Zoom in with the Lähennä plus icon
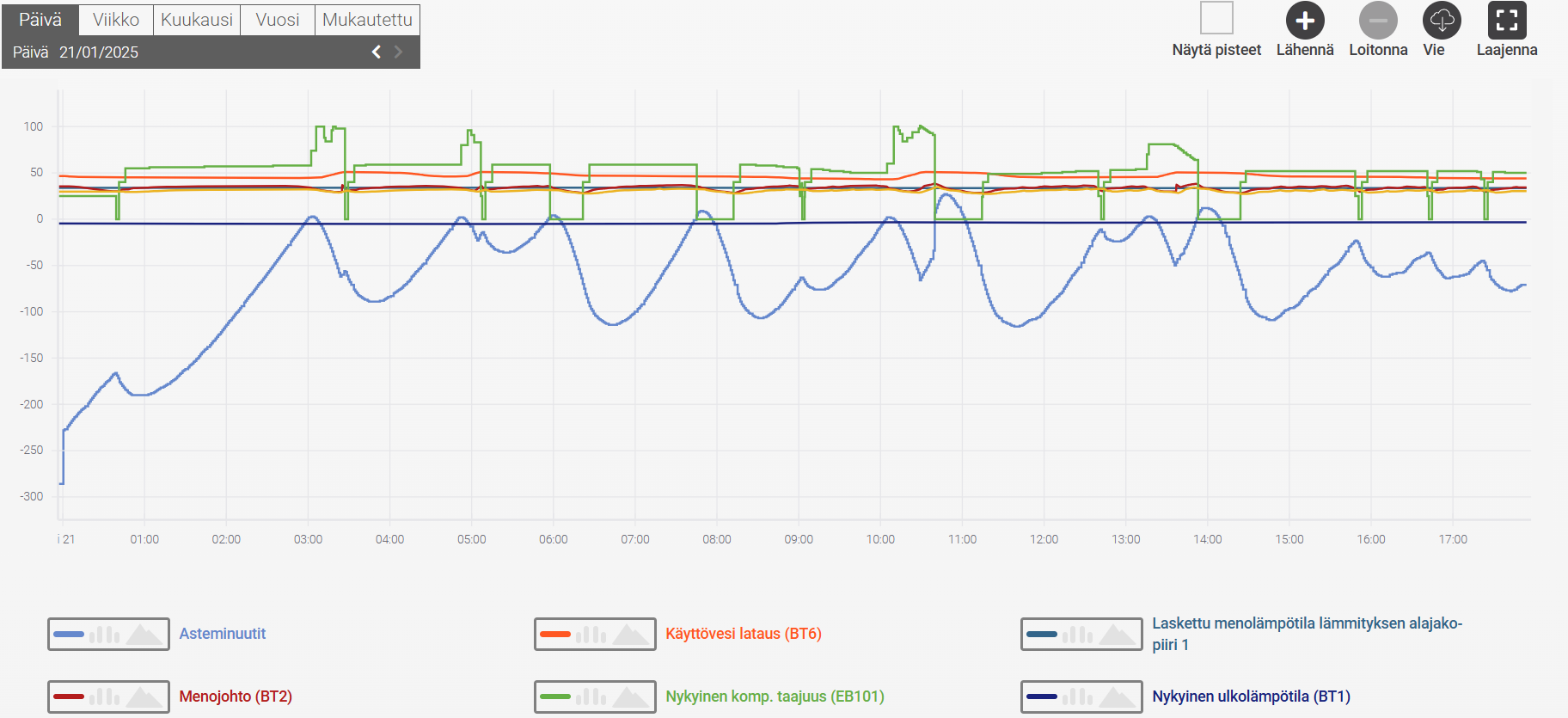The height and width of the screenshot is (718, 1568). (x=1305, y=21)
